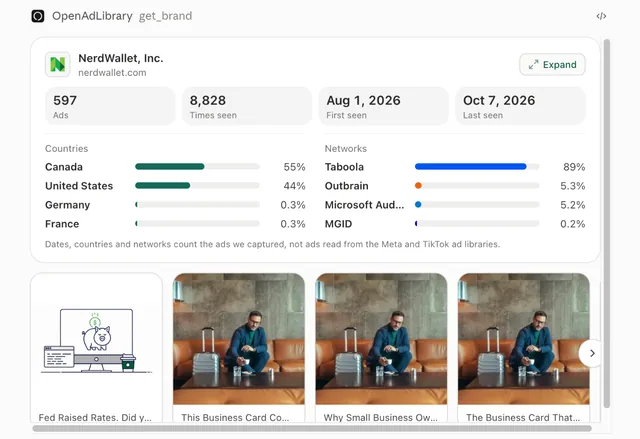Viewport: 640px width, 439px height.
Task: Show next ads with the carousel arrow
Action: (x=592, y=353)
